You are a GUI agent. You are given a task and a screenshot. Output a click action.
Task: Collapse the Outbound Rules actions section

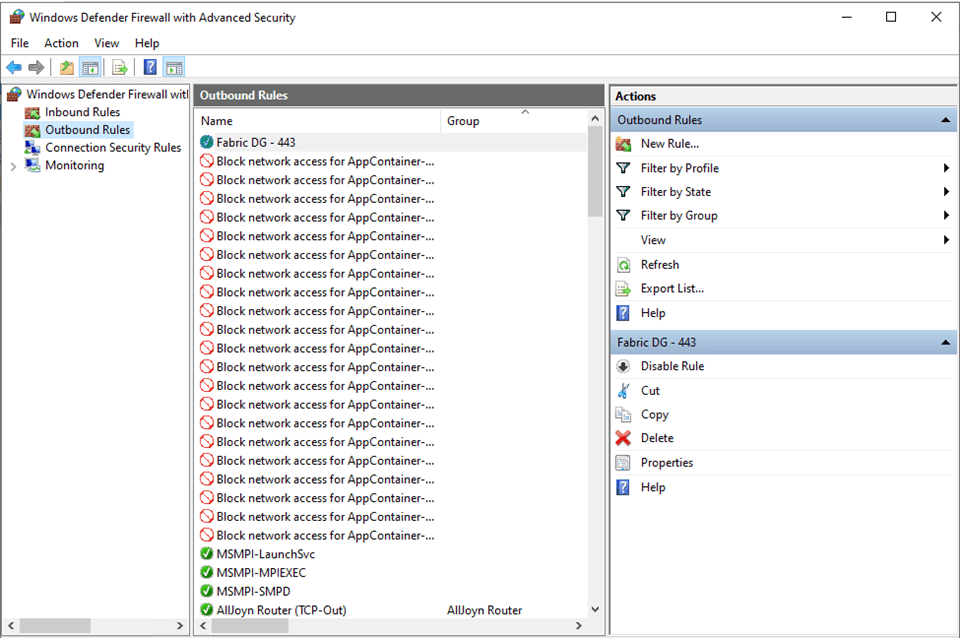click(x=945, y=120)
